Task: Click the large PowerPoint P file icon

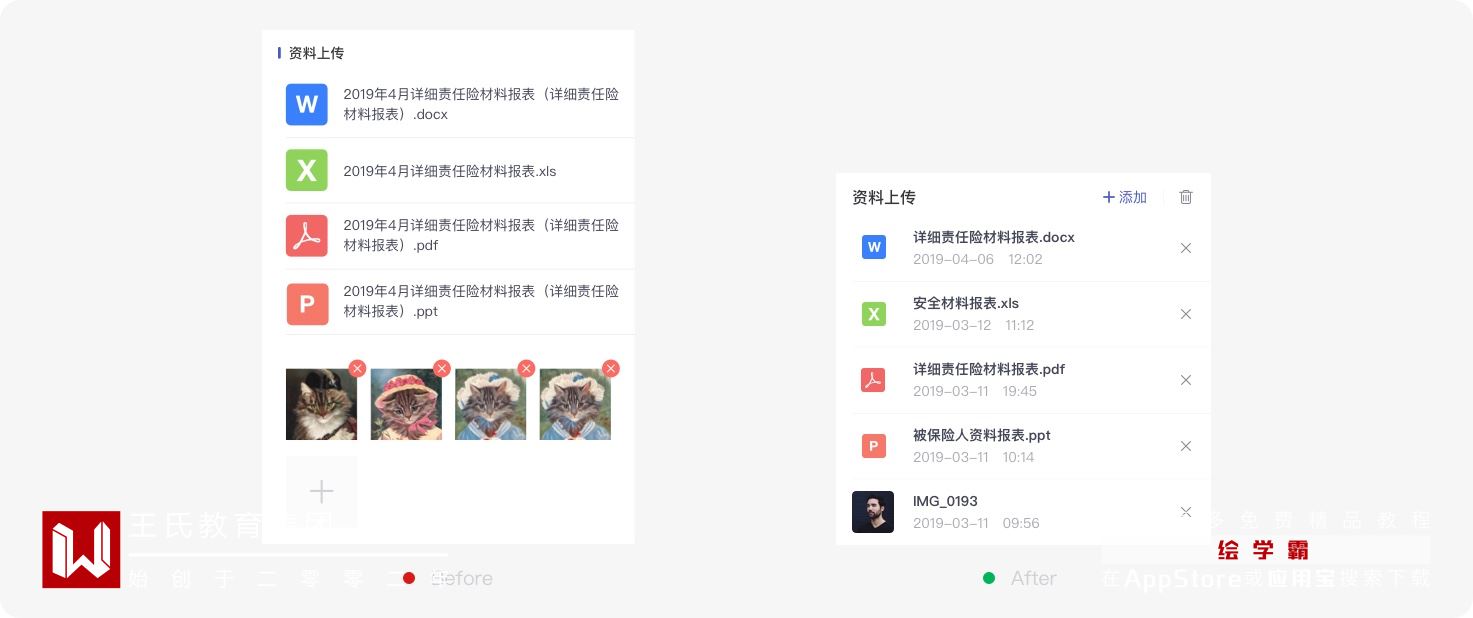Action: tap(307, 304)
